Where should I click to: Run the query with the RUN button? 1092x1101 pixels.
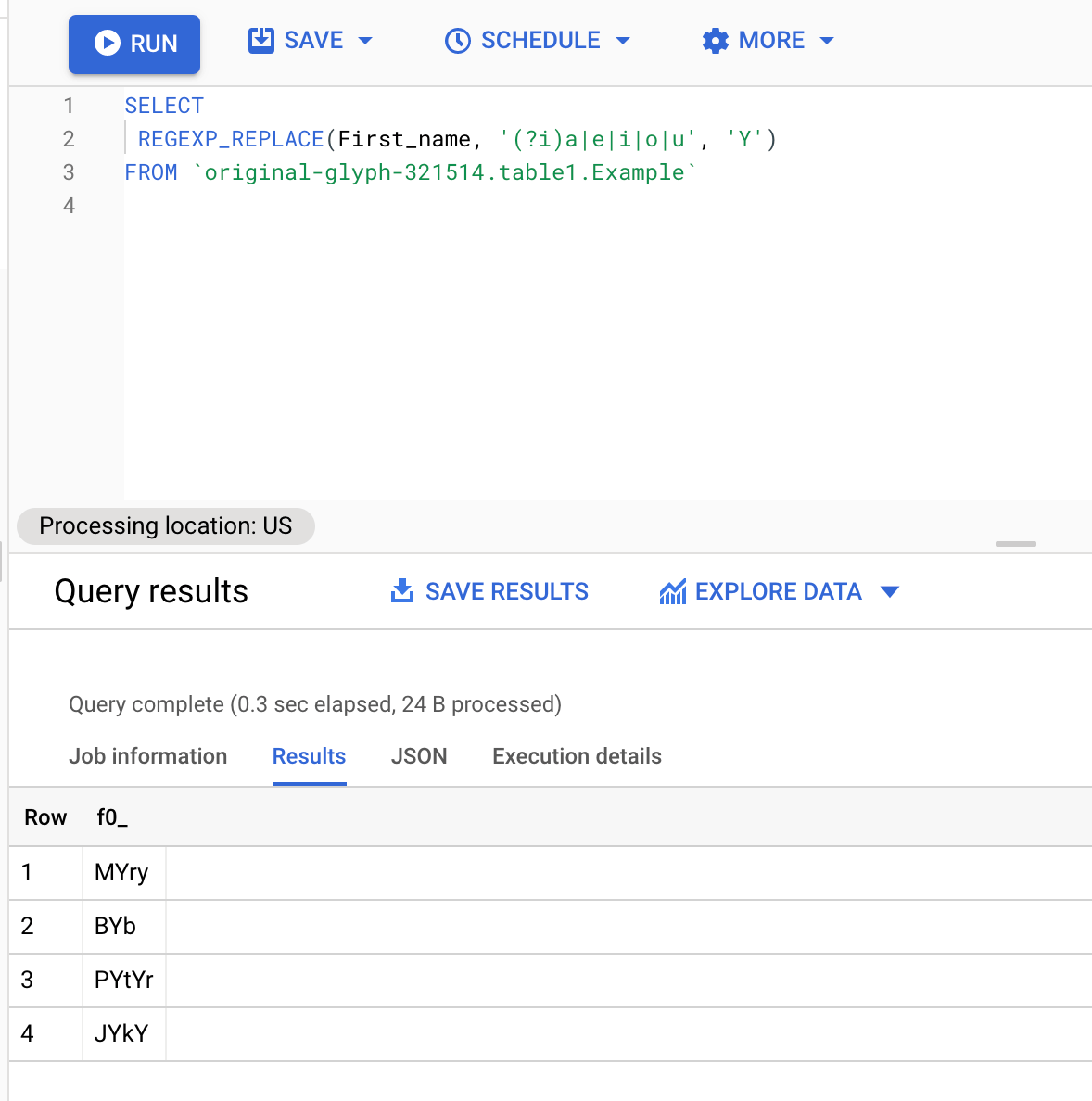tap(133, 43)
